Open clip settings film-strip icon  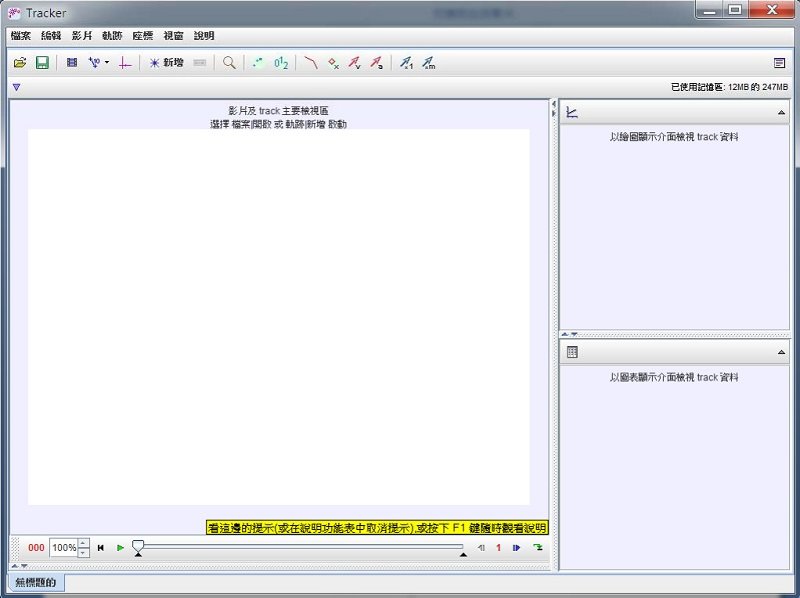point(72,63)
